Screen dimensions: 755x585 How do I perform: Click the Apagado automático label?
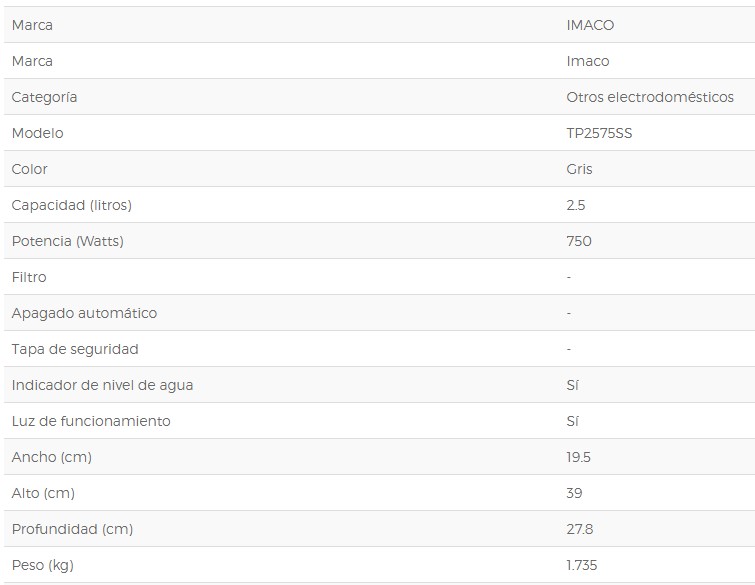(x=84, y=313)
